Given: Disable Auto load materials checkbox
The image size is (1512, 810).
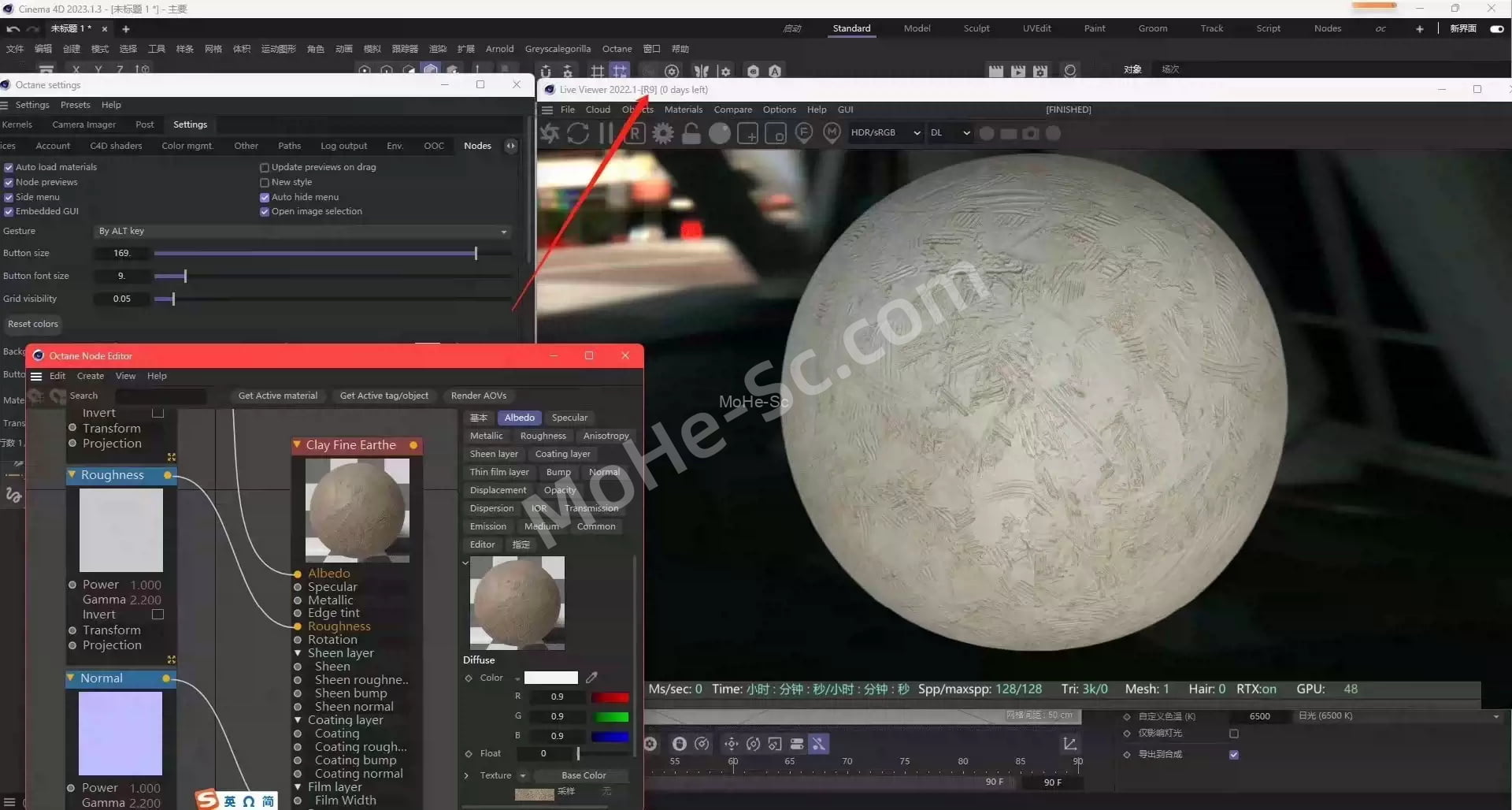Looking at the screenshot, I should 9,167.
